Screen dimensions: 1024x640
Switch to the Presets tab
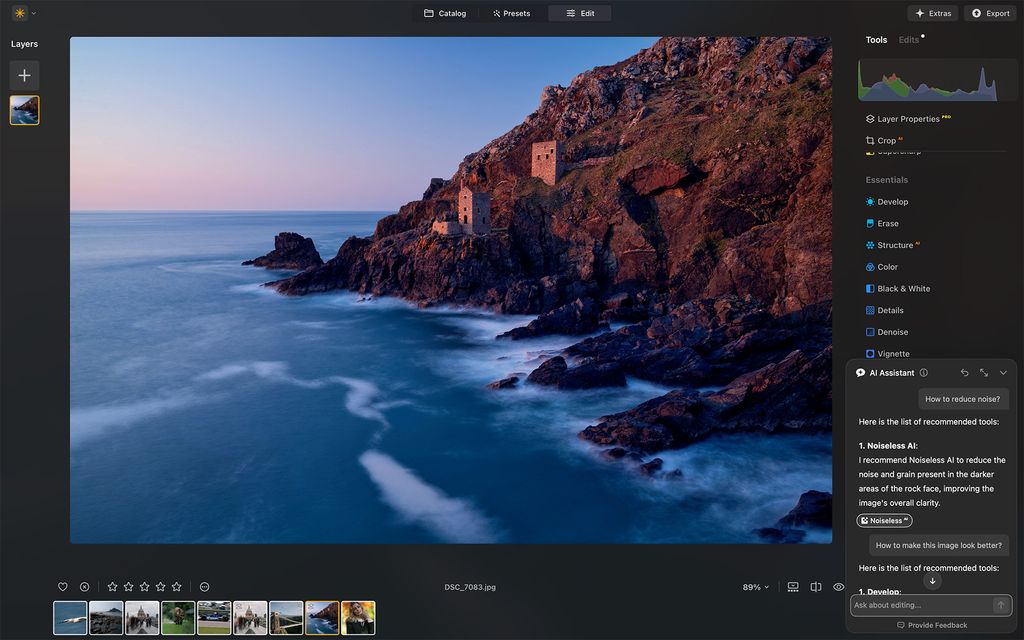click(x=512, y=13)
